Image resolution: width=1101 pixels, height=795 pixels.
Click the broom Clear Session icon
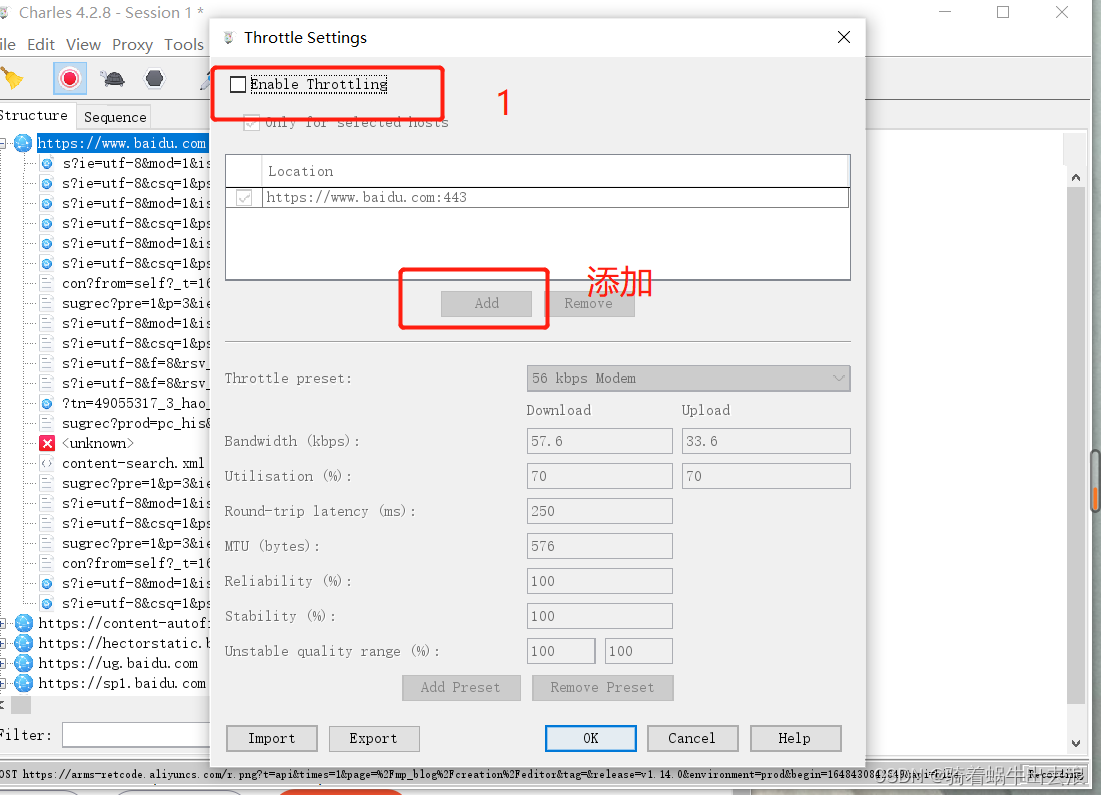12,78
